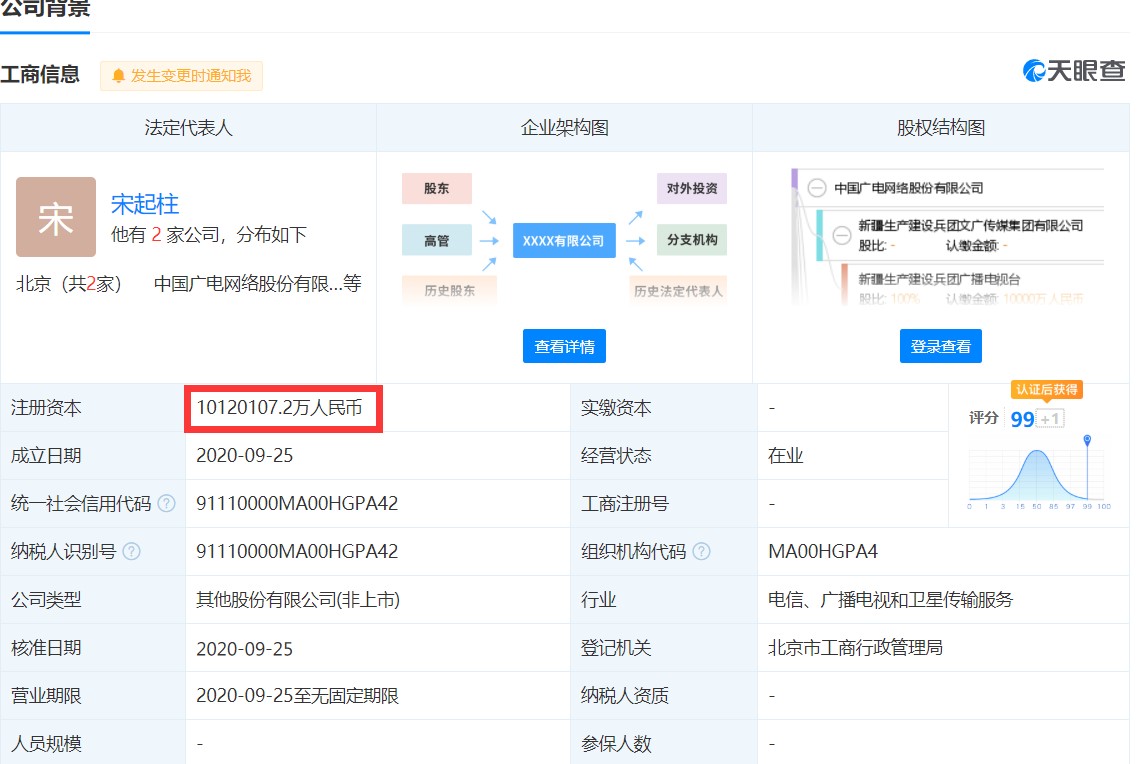Click the 登录查看 button

coord(940,345)
